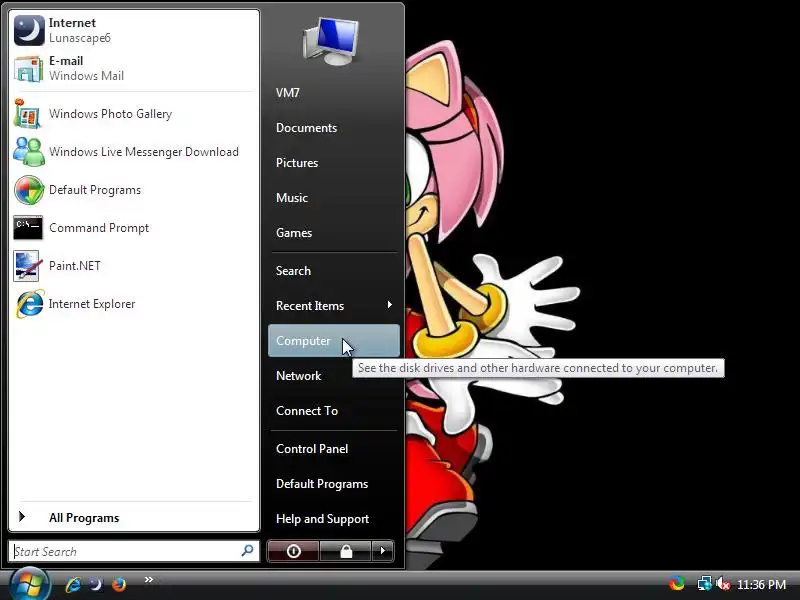Lock the computer with padlock button
Image resolution: width=800 pixels, height=600 pixels.
[x=346, y=551]
